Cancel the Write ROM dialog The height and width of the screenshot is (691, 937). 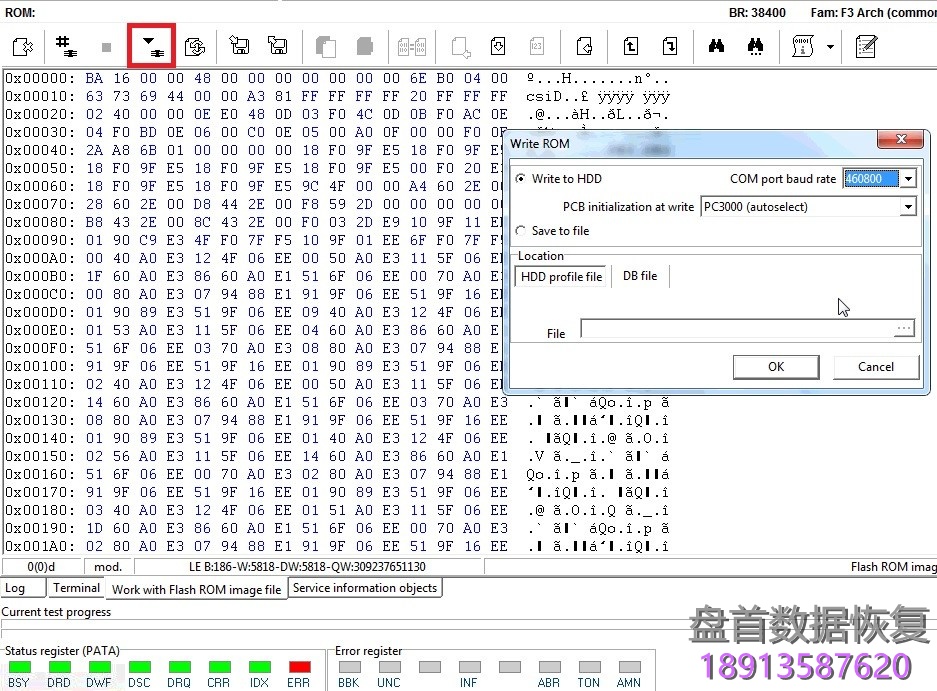(876, 367)
